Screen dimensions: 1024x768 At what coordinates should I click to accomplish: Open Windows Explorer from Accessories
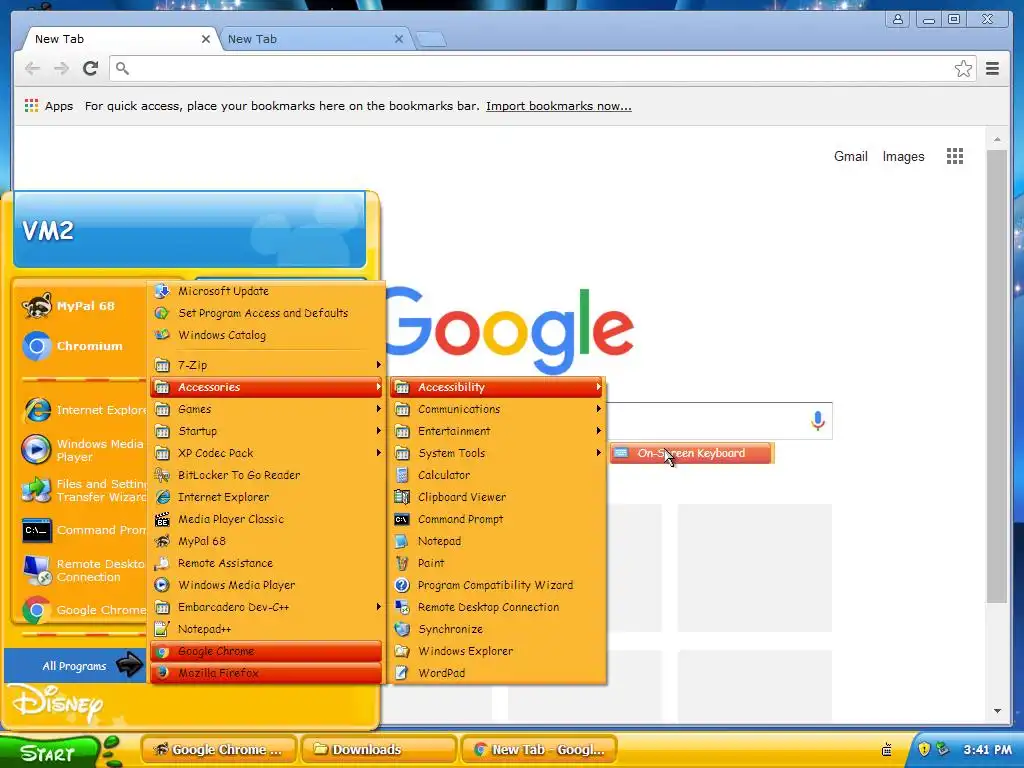click(498, 651)
